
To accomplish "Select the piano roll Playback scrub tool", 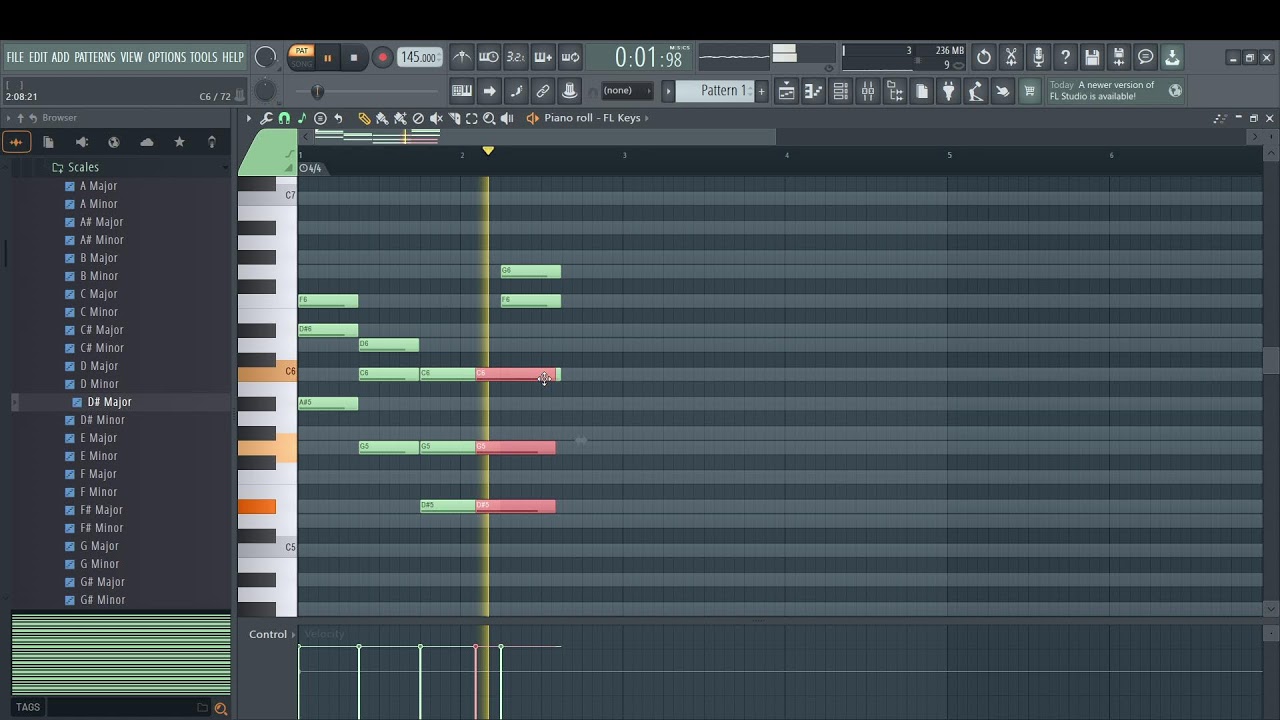I will [x=507, y=118].
